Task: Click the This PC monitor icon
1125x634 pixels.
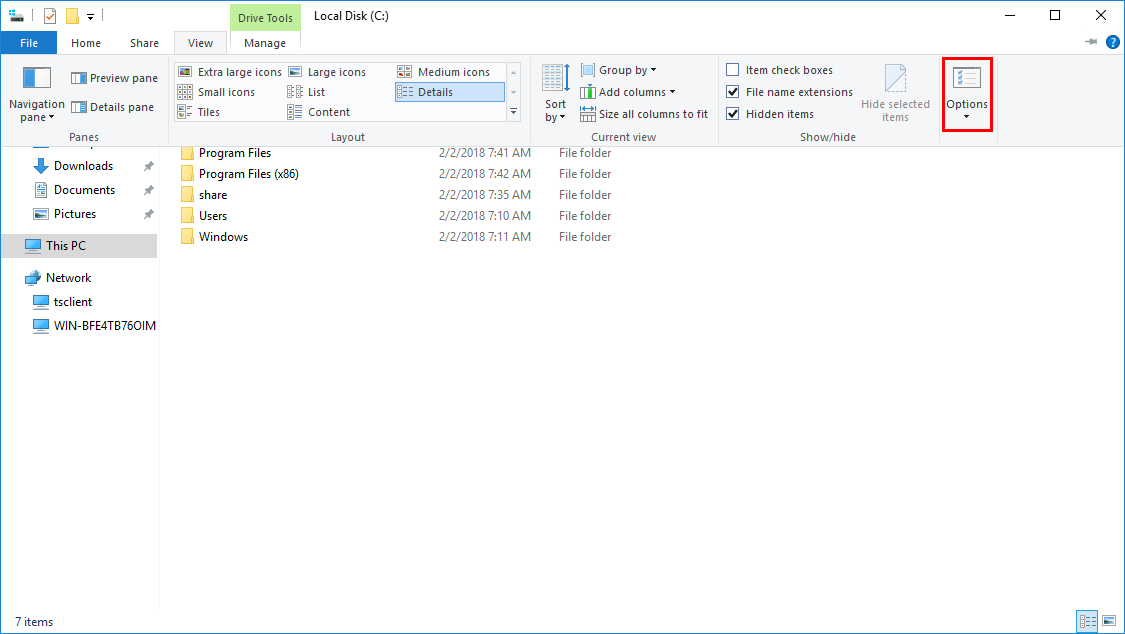Action: [x=33, y=246]
